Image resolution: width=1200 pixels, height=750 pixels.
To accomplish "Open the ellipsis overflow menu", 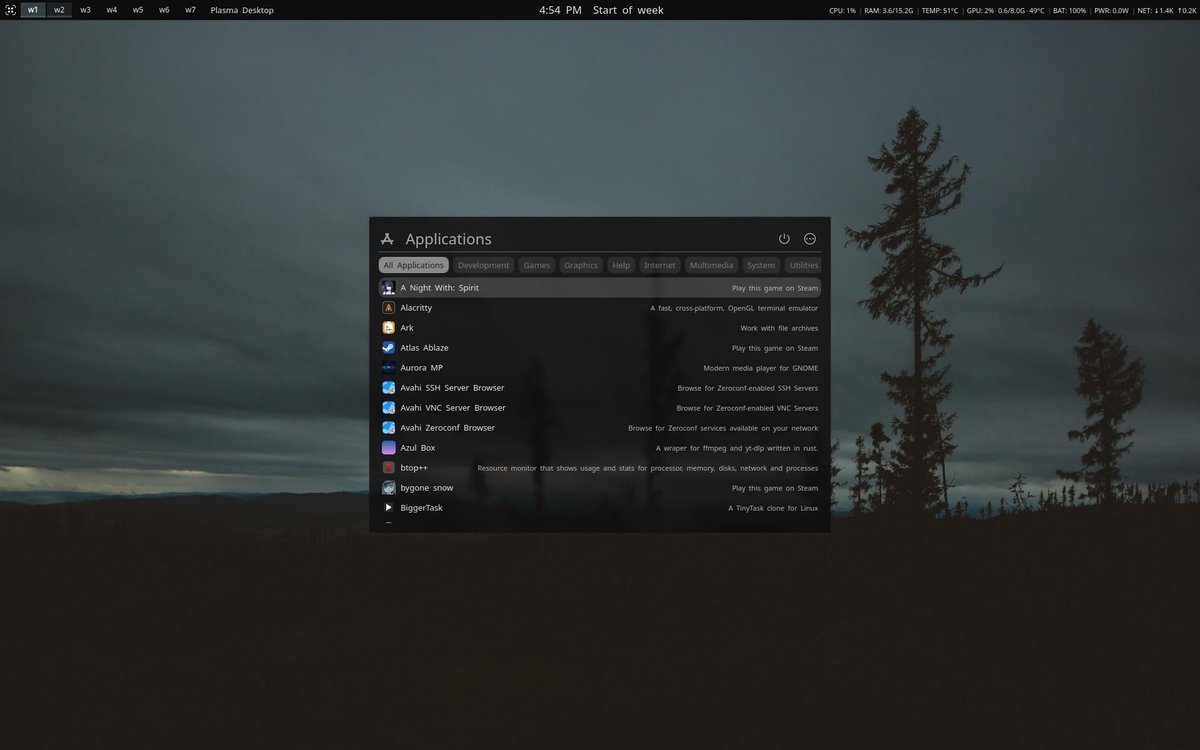I will point(810,238).
